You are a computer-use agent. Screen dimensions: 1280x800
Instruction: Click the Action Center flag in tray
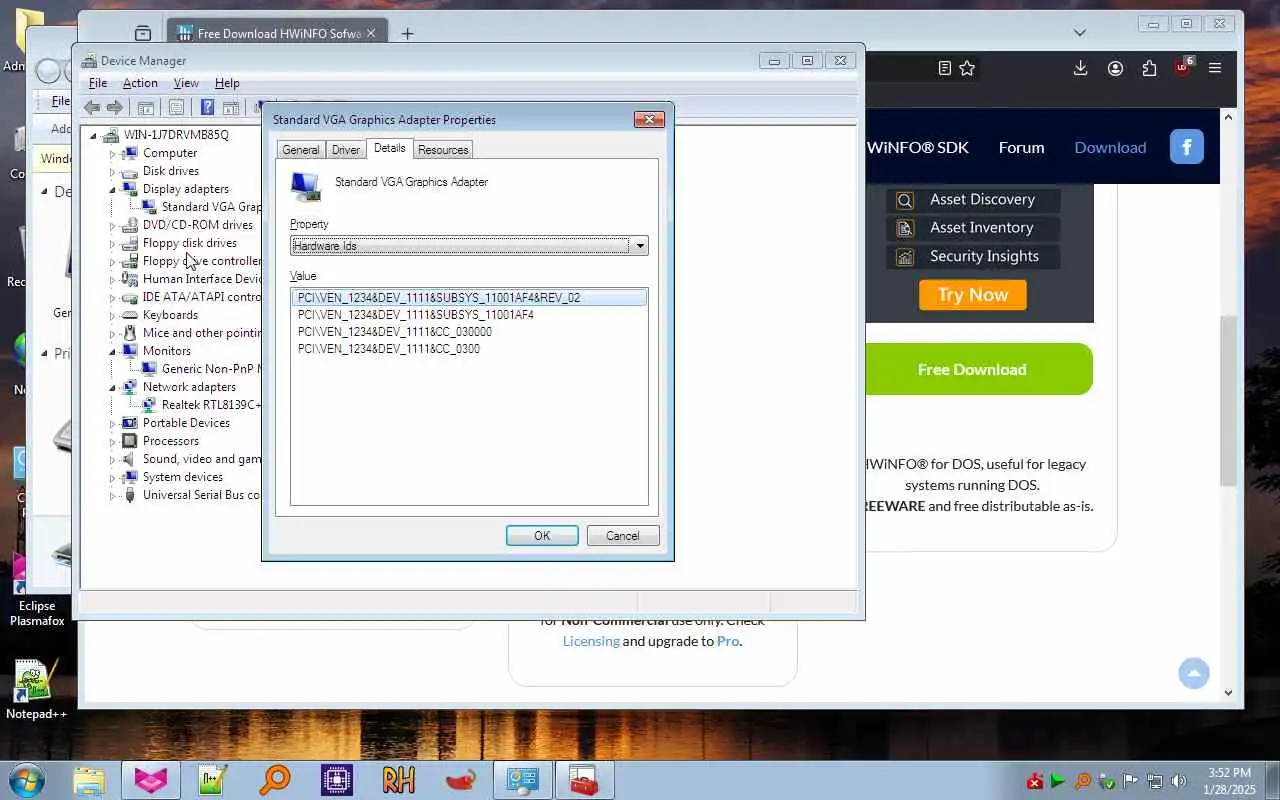pyautogui.click(x=1131, y=781)
